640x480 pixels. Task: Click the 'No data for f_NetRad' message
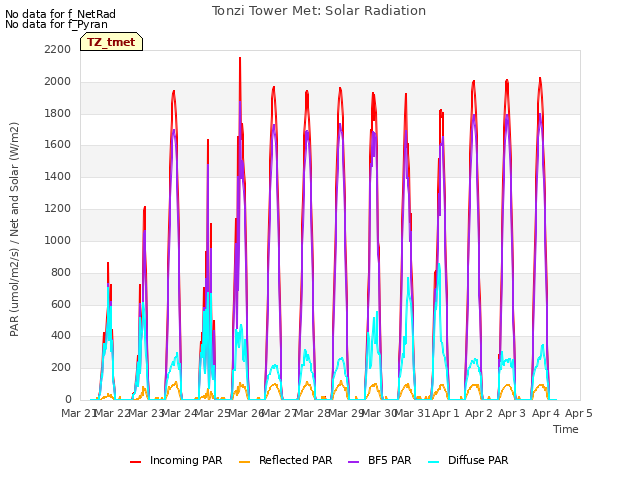click(60, 14)
